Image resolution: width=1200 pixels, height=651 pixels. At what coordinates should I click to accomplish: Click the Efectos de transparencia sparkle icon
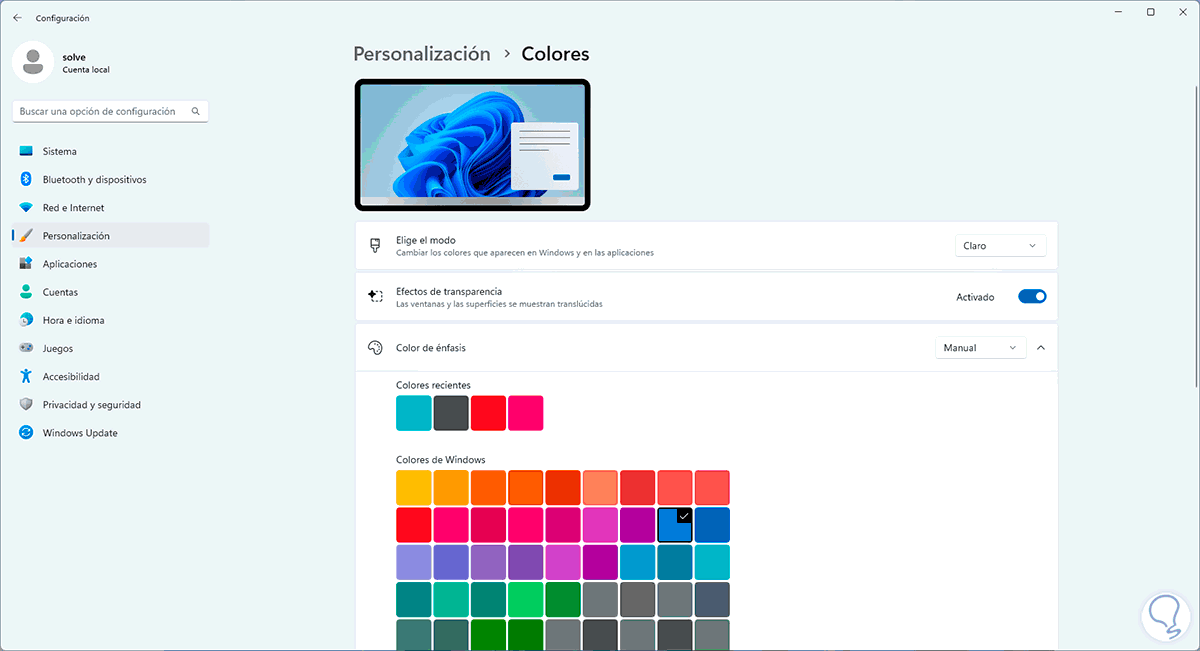click(x=376, y=296)
